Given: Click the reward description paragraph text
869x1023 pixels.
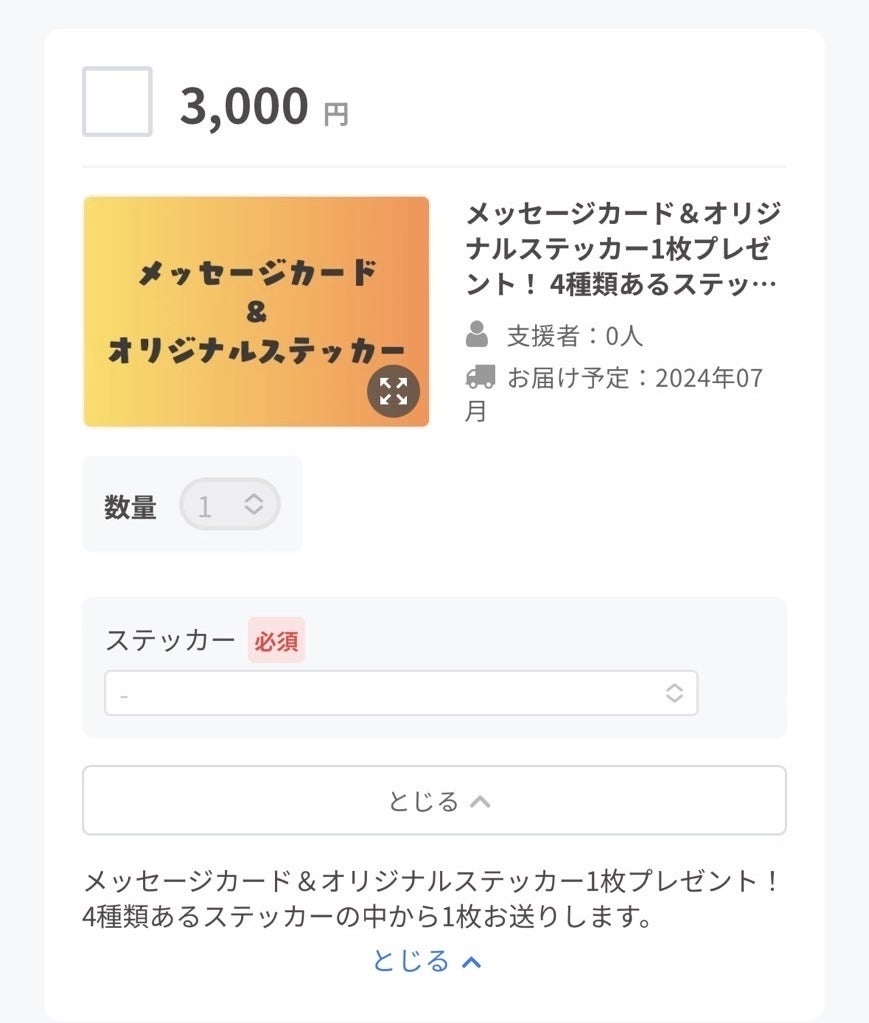Looking at the screenshot, I should 432,898.
